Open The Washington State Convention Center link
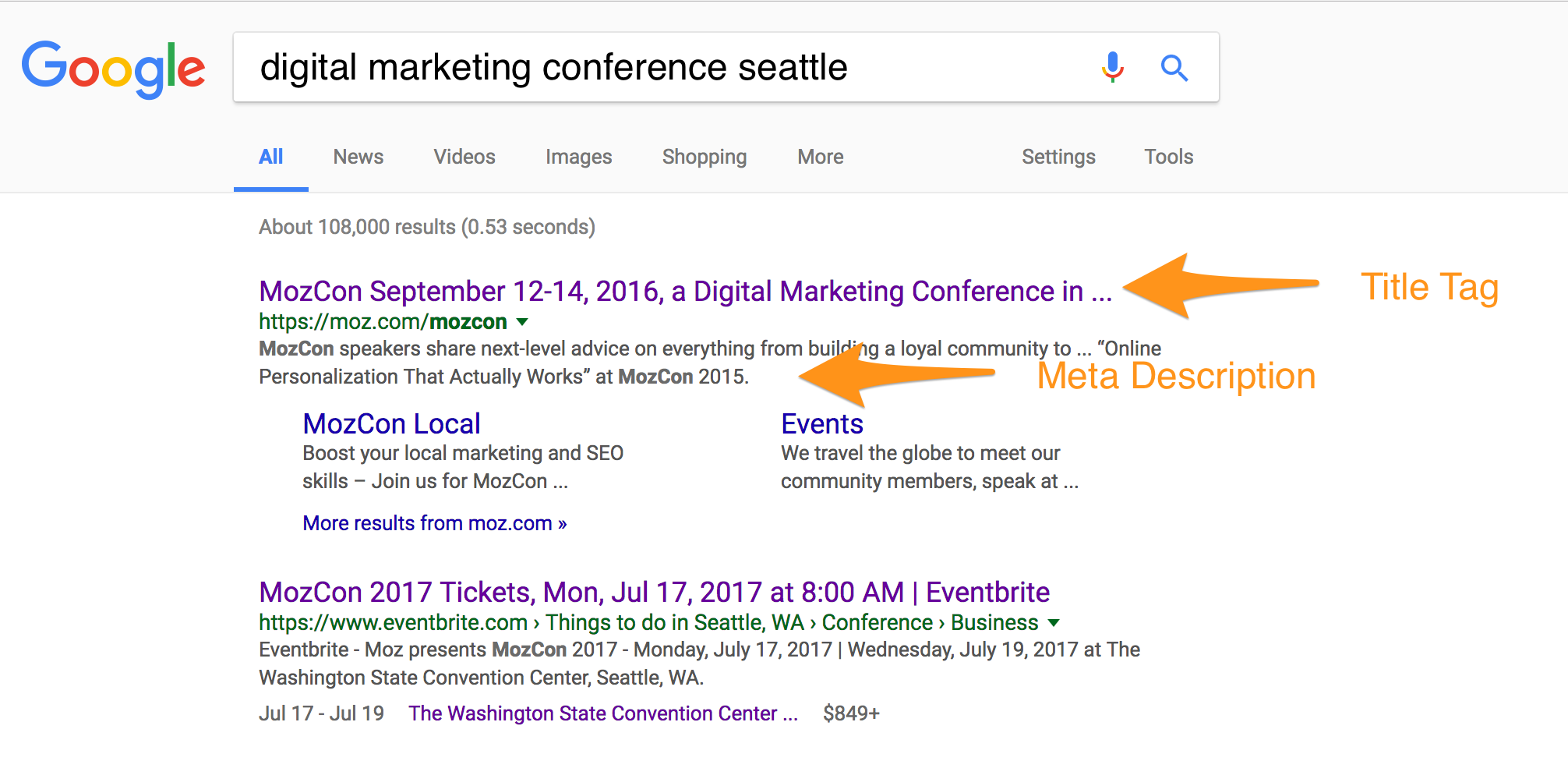The width and height of the screenshot is (1568, 761). point(603,713)
